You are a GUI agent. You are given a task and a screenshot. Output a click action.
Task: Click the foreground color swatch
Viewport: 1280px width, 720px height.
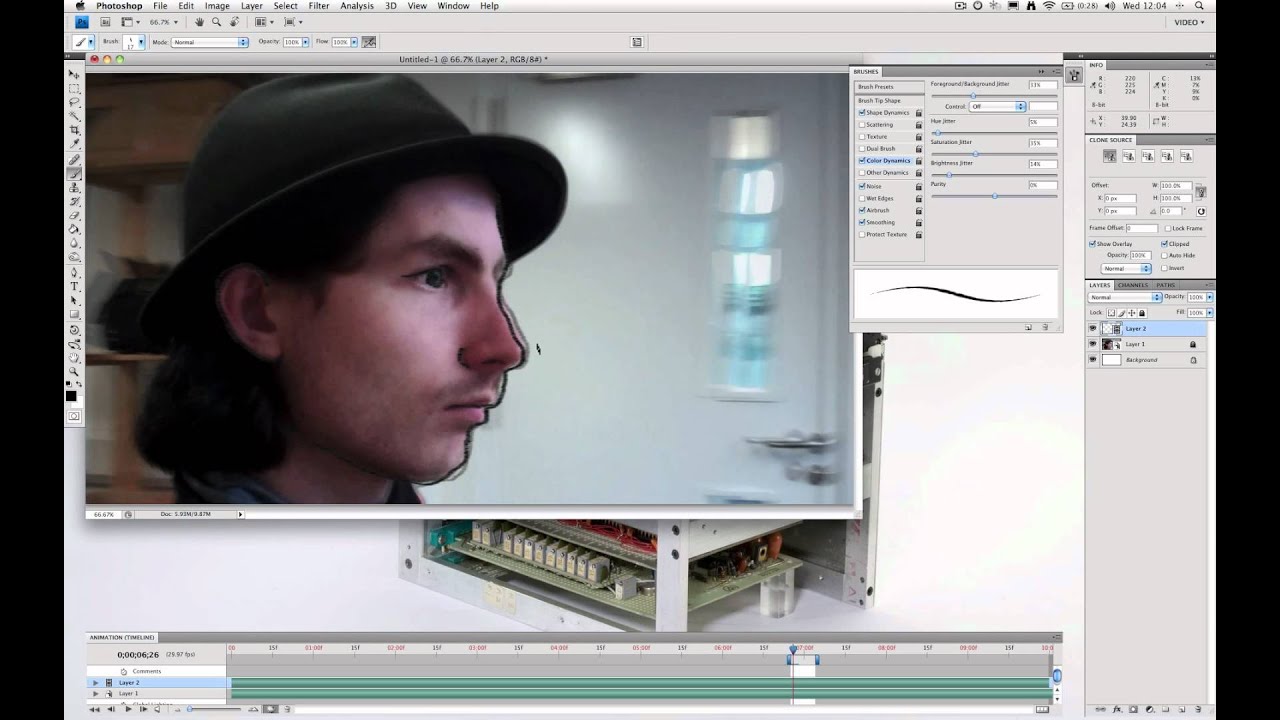pyautogui.click(x=71, y=396)
